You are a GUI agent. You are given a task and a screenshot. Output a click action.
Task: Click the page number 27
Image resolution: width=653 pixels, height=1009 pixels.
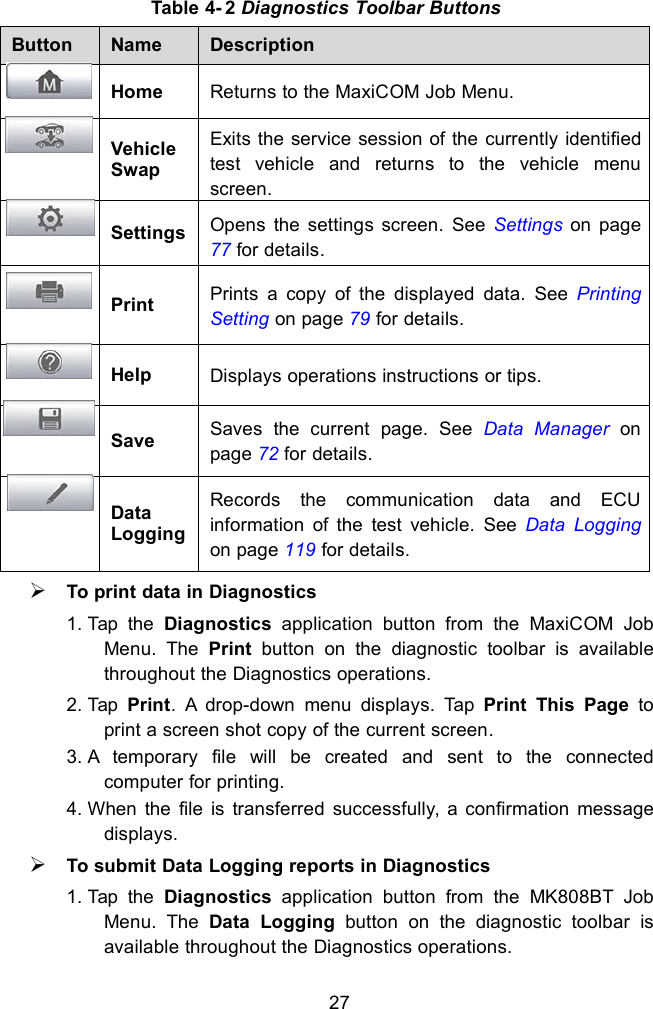338,1001
